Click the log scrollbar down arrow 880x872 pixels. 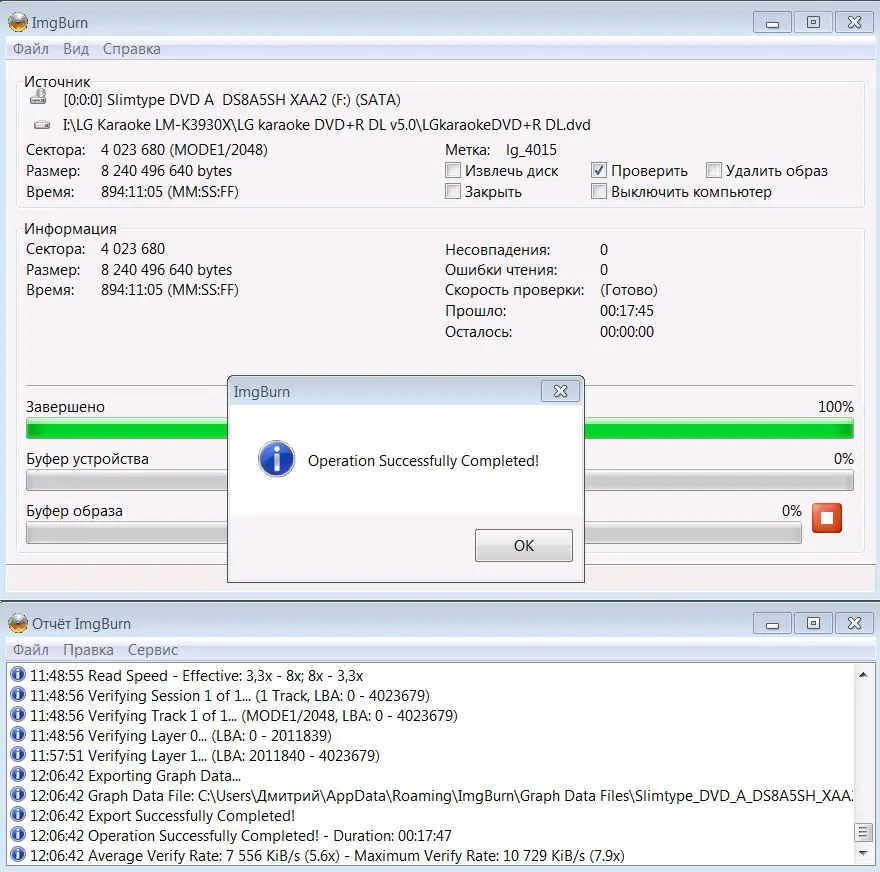[863, 853]
